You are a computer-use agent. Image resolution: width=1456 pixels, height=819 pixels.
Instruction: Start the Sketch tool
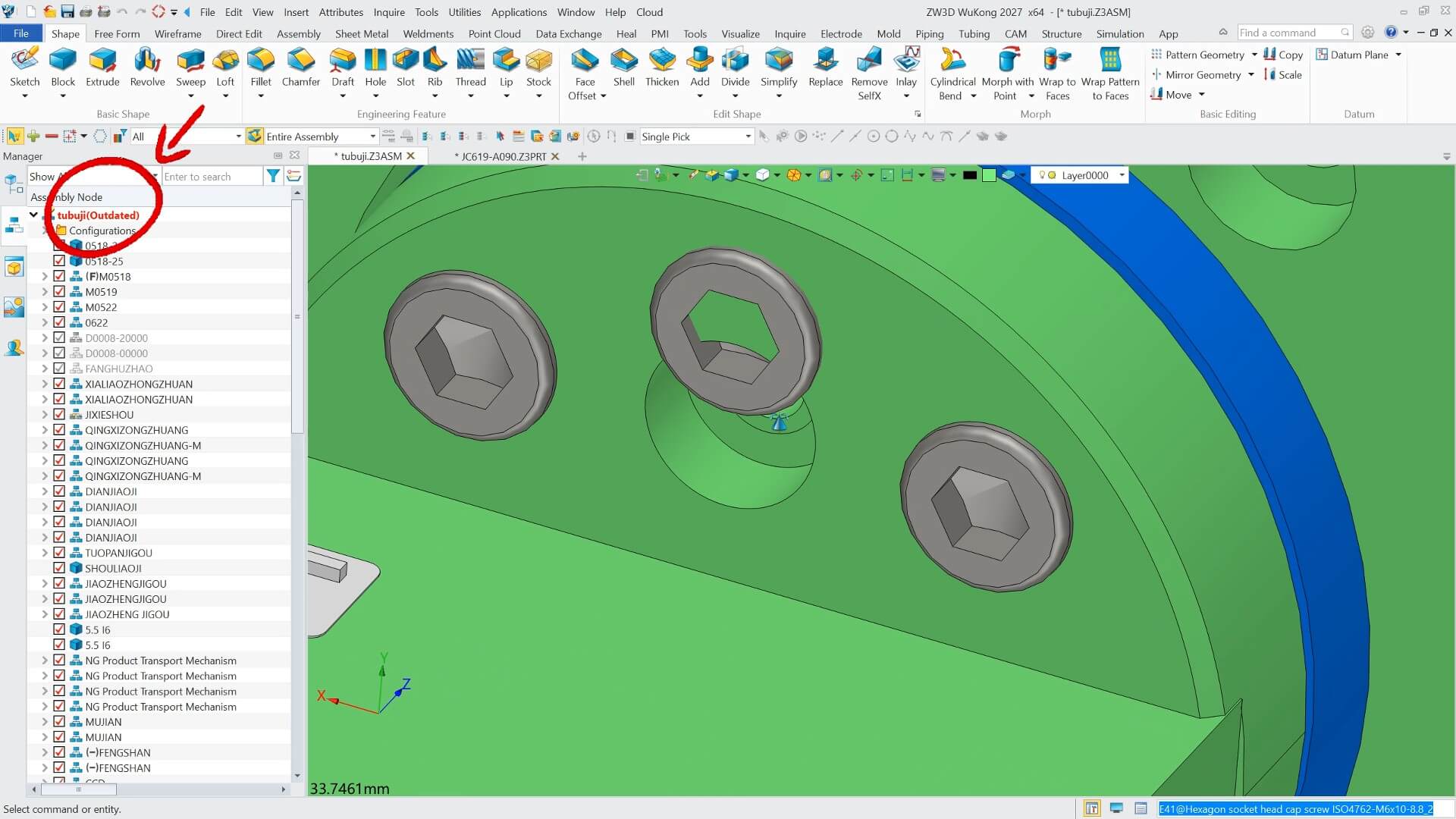click(24, 67)
